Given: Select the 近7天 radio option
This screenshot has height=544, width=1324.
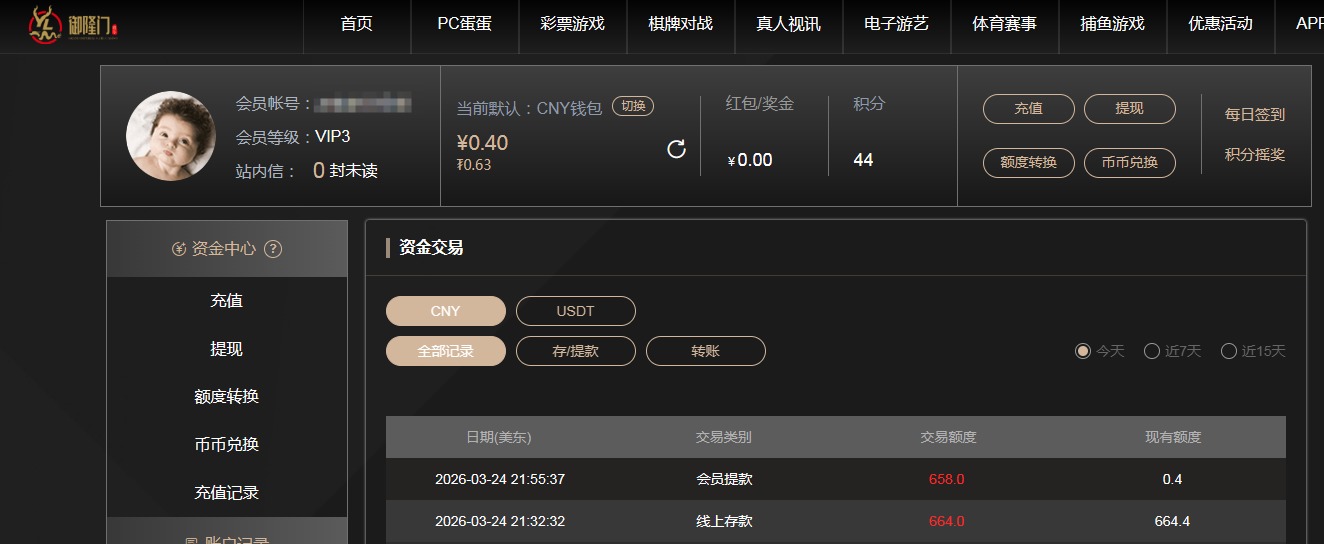Looking at the screenshot, I should [1152, 351].
